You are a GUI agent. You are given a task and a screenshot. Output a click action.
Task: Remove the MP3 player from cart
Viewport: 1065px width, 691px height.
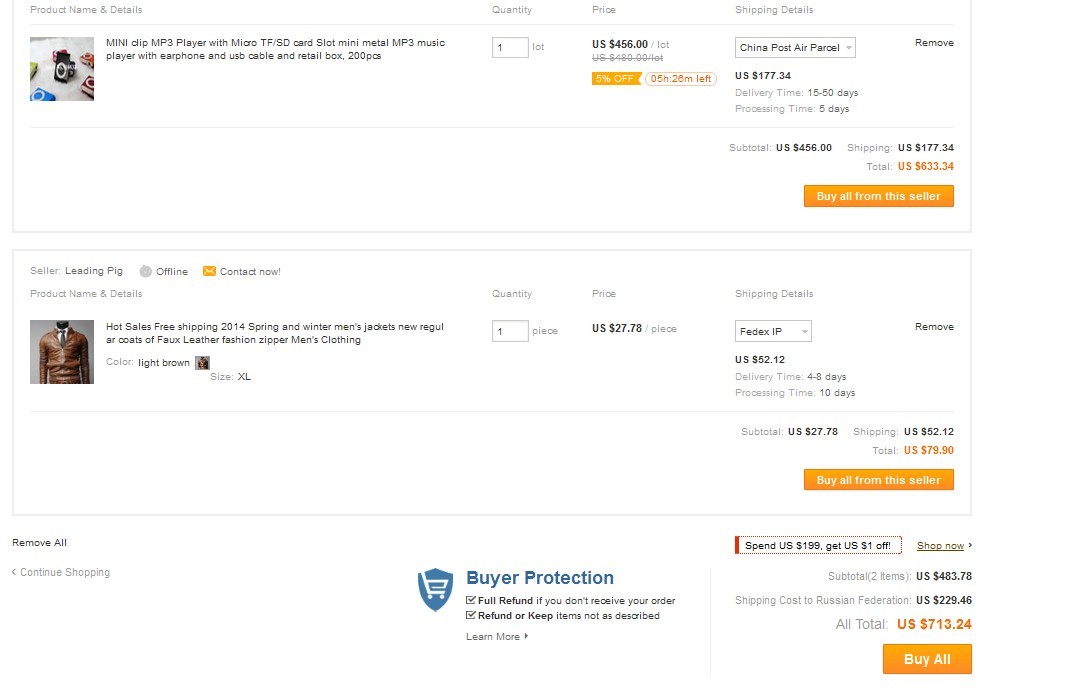pos(934,43)
